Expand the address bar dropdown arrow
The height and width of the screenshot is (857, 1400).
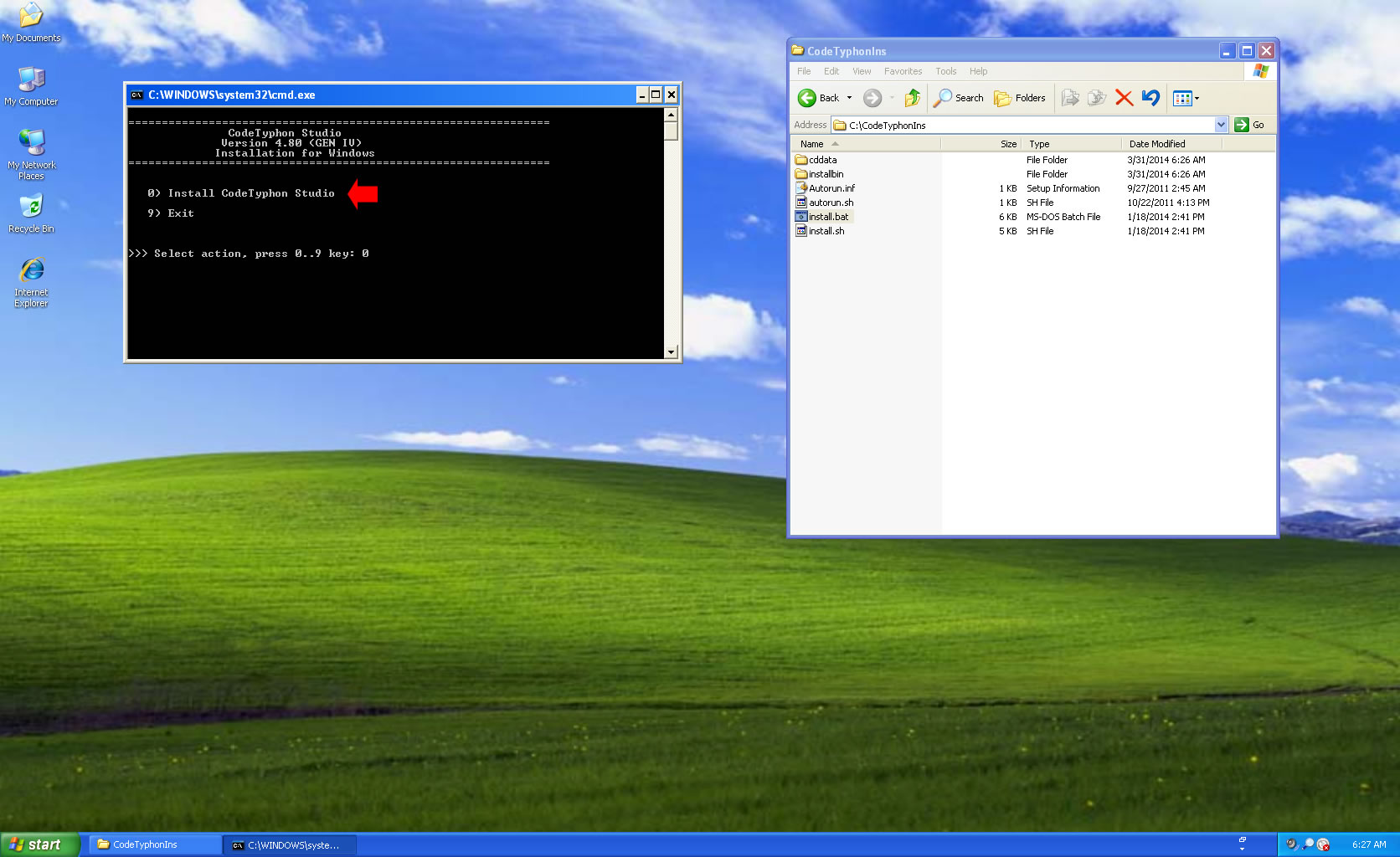click(x=1221, y=125)
